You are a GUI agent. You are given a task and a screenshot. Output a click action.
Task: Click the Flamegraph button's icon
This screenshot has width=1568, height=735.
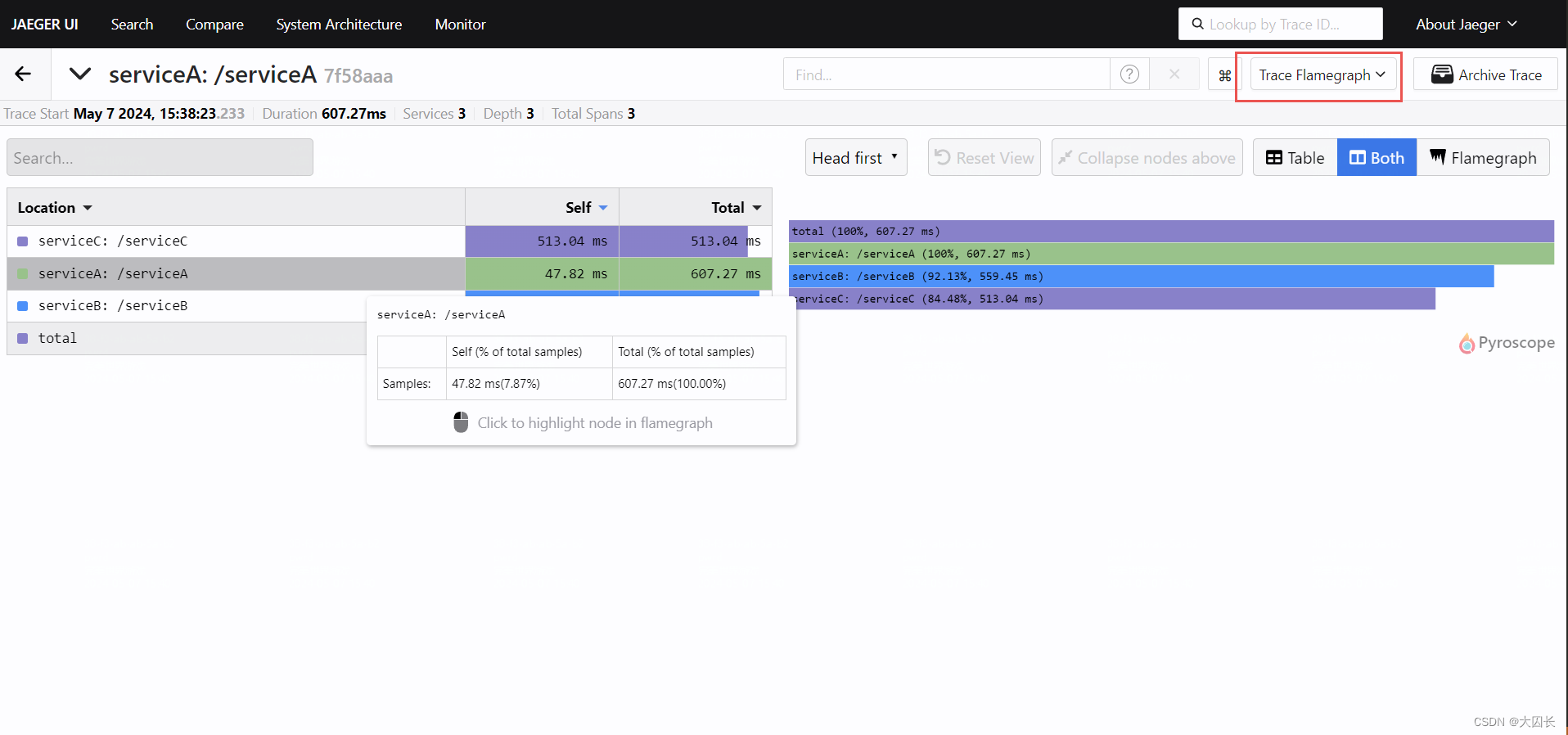pyautogui.click(x=1438, y=156)
